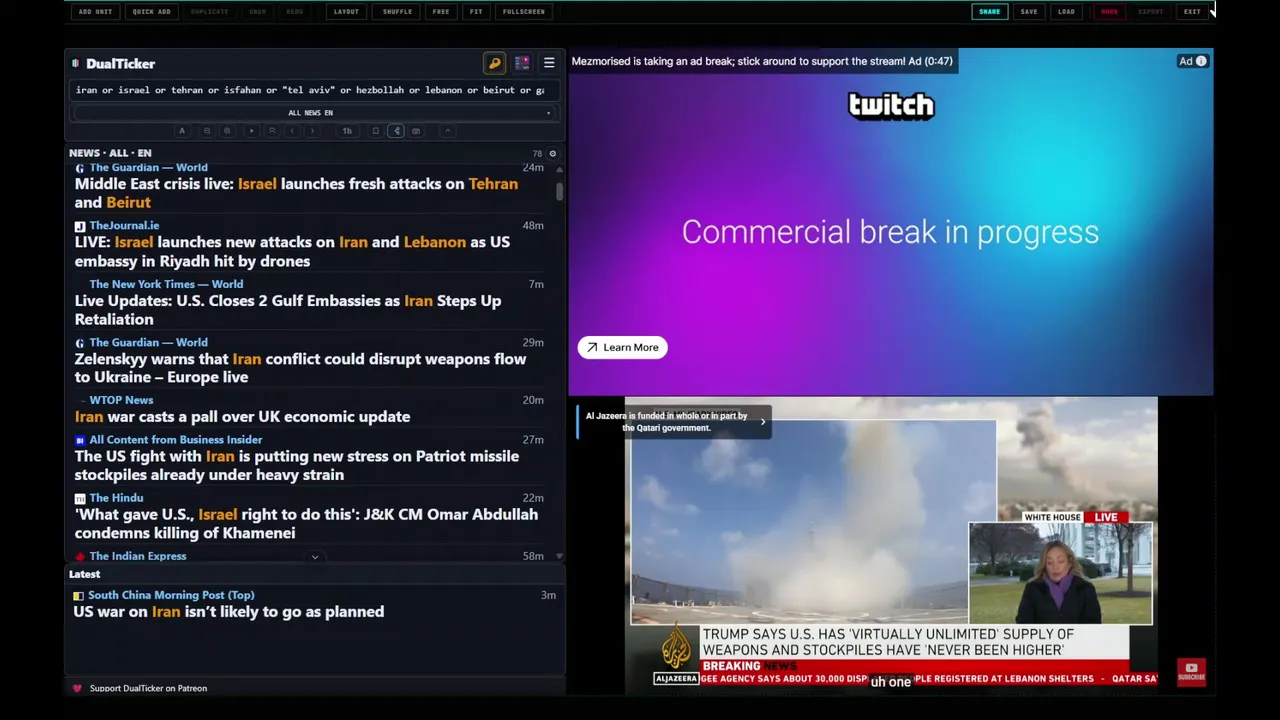Click the EXIT button
Viewport: 1280px width, 720px height.
click(x=1192, y=12)
